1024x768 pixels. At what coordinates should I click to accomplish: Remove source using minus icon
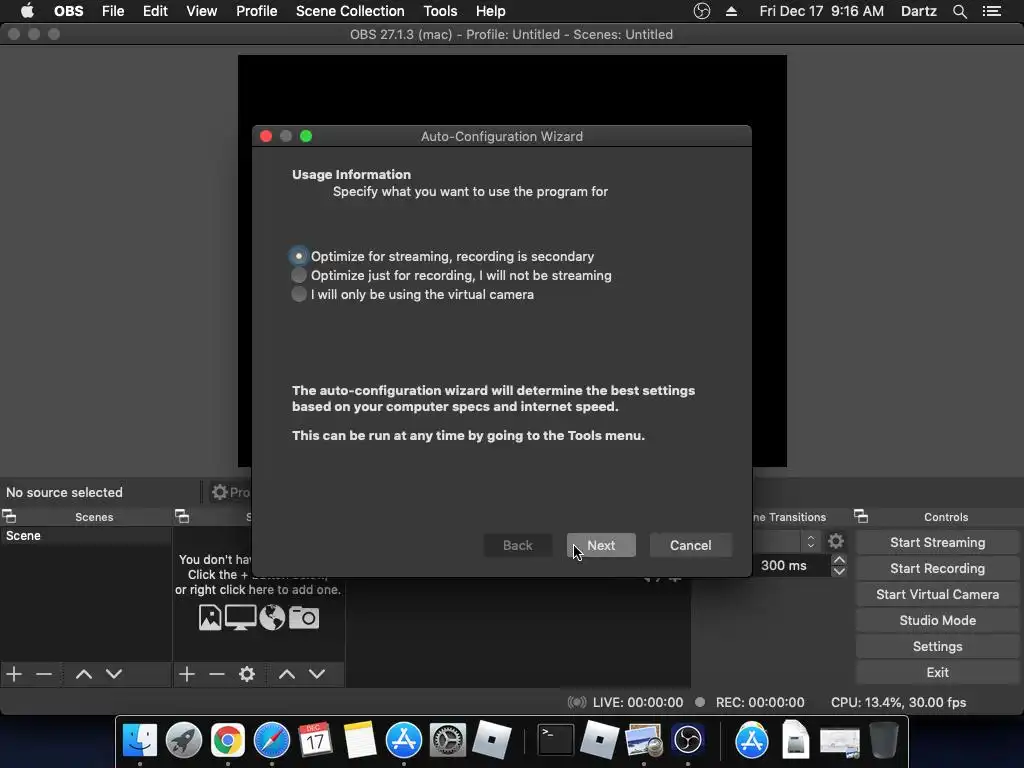coord(217,674)
